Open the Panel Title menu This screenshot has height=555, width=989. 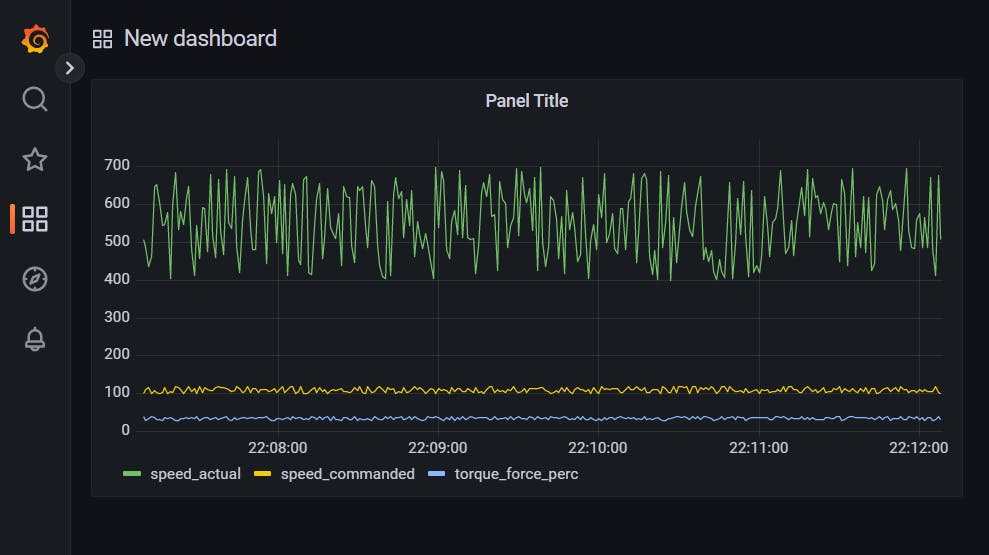(527, 101)
